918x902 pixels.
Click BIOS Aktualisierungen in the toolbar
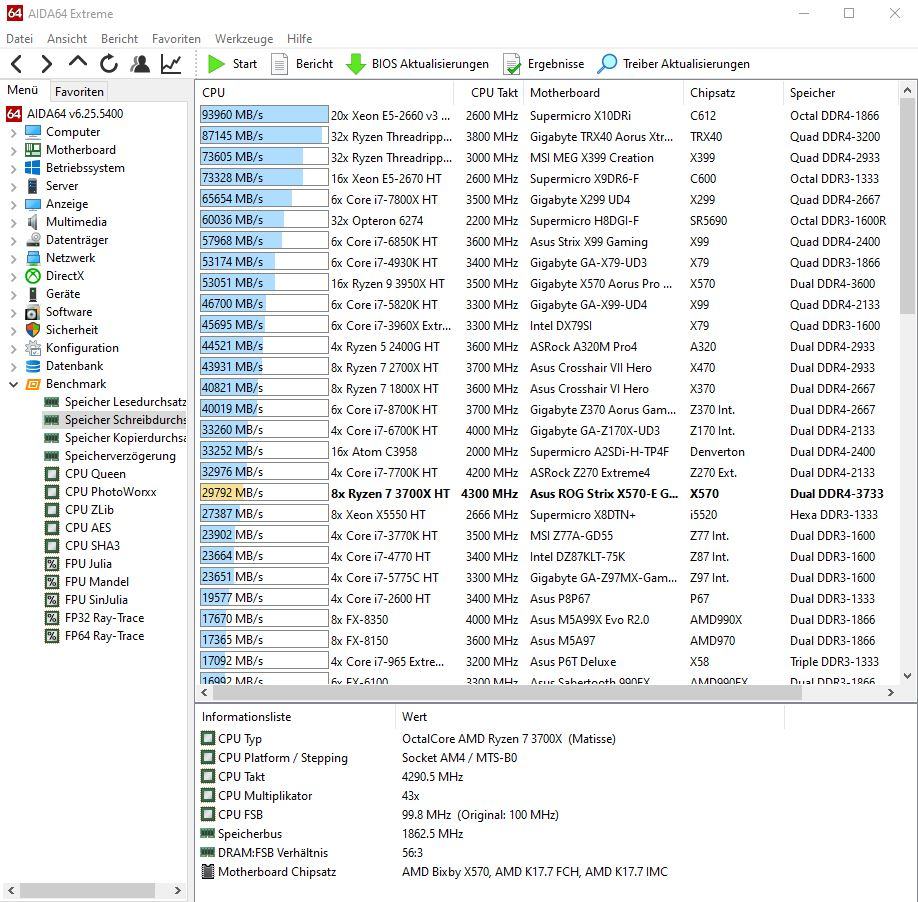click(x=417, y=64)
